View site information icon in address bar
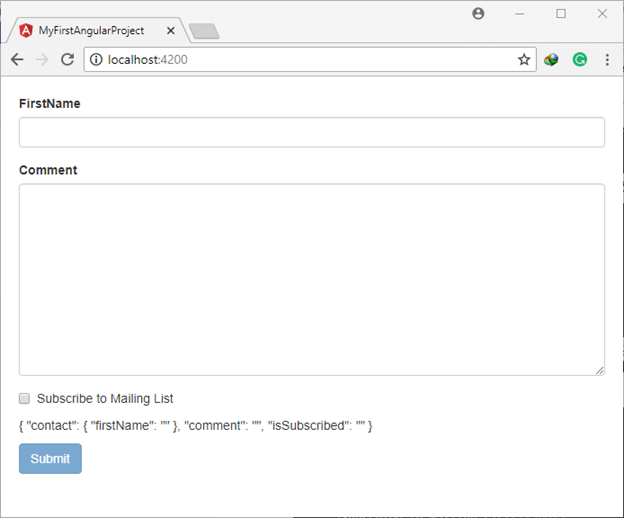The height and width of the screenshot is (518, 624). tap(96, 60)
